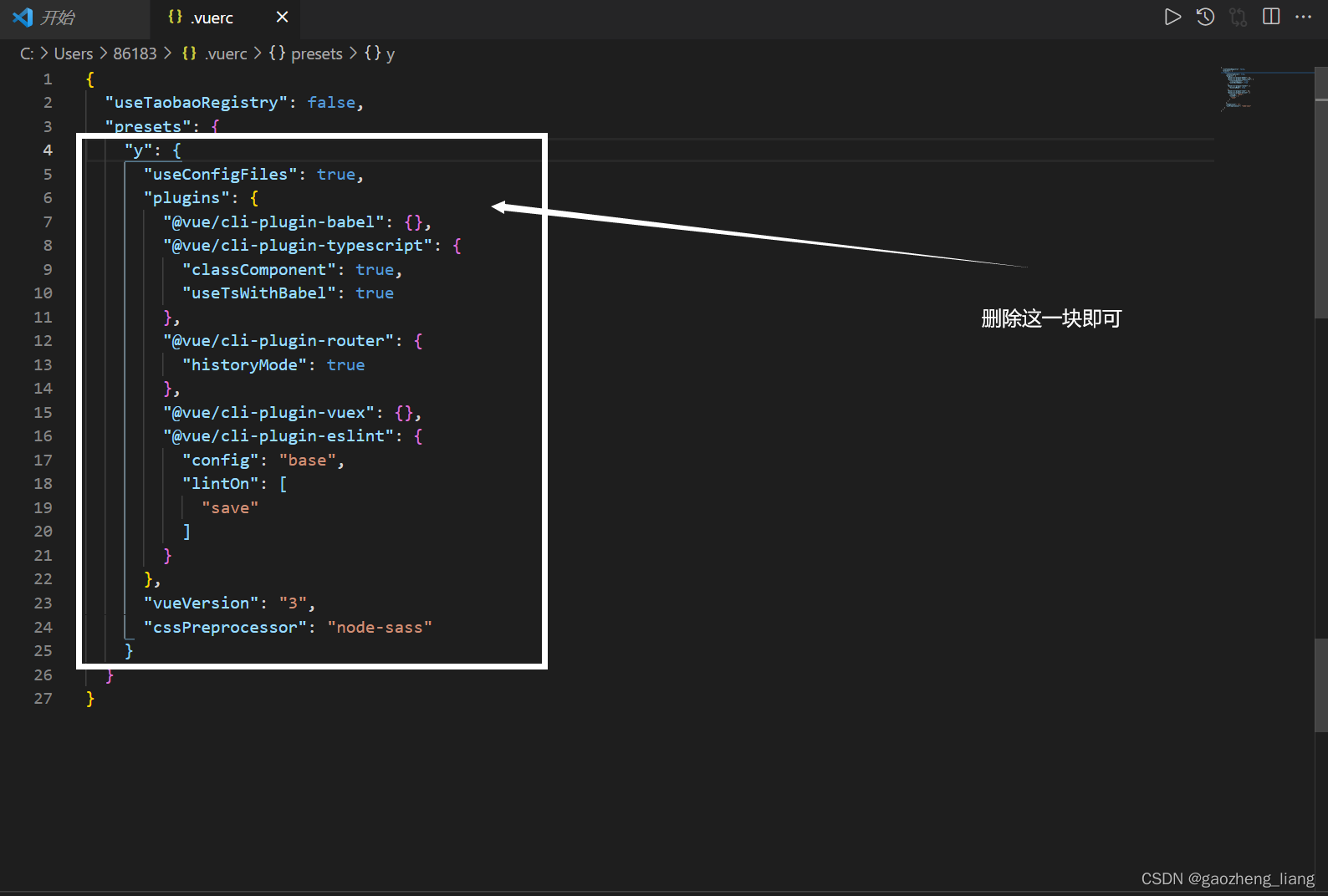This screenshot has width=1328, height=896.
Task: Click the "useTaobaoRegistry" key
Action: pos(196,103)
